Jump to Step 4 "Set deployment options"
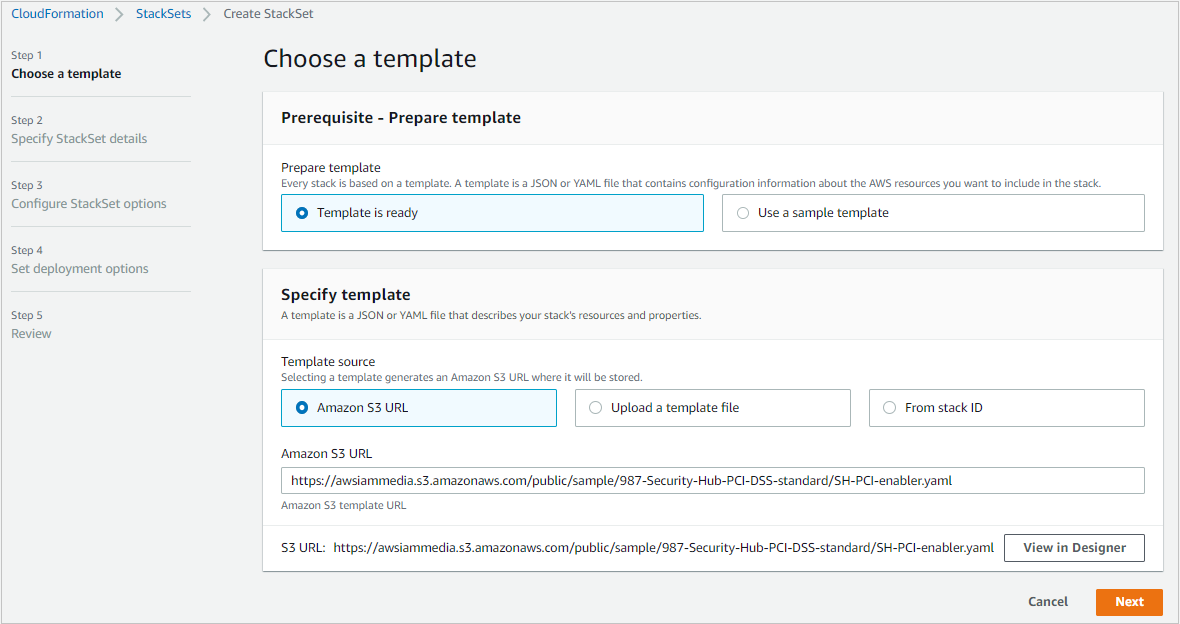Image resolution: width=1180 pixels, height=624 pixels. [78, 268]
